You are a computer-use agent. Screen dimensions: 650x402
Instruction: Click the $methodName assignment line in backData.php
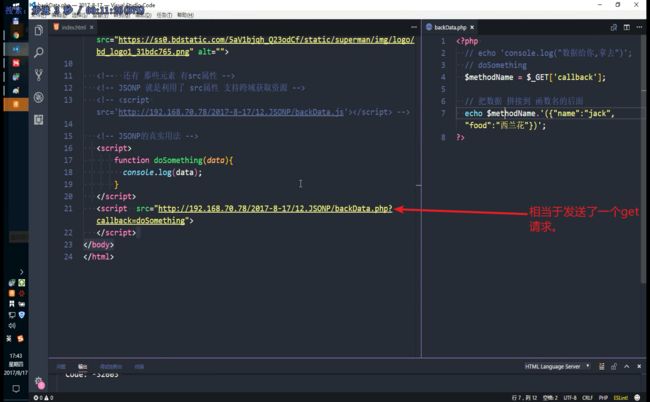tap(535, 77)
